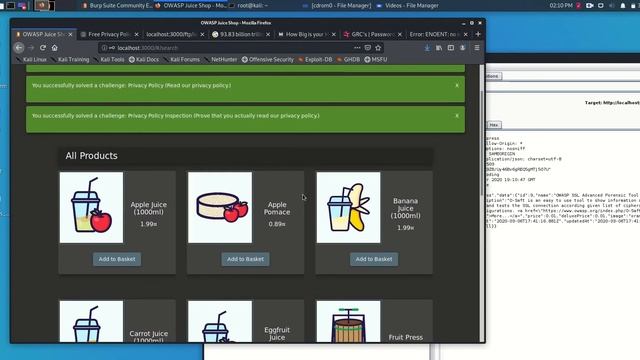Screen dimensions: 640x360
Task: Dismiss the Privacy Policy Inspection notification
Action: click(457, 116)
